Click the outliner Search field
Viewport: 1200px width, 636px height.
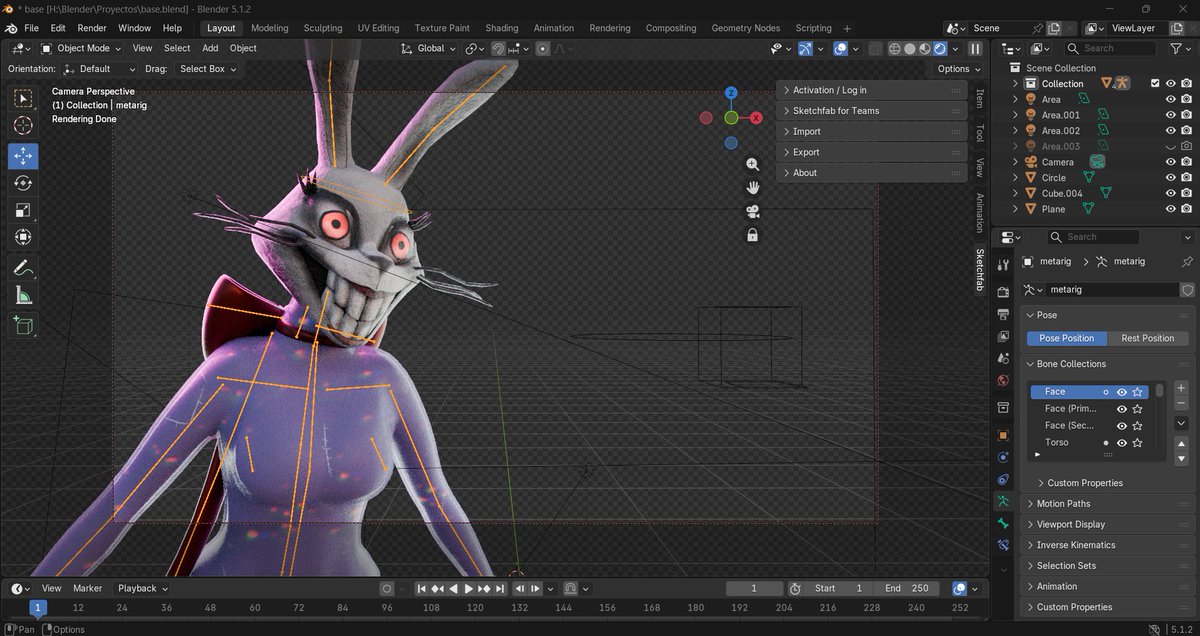[1110, 48]
